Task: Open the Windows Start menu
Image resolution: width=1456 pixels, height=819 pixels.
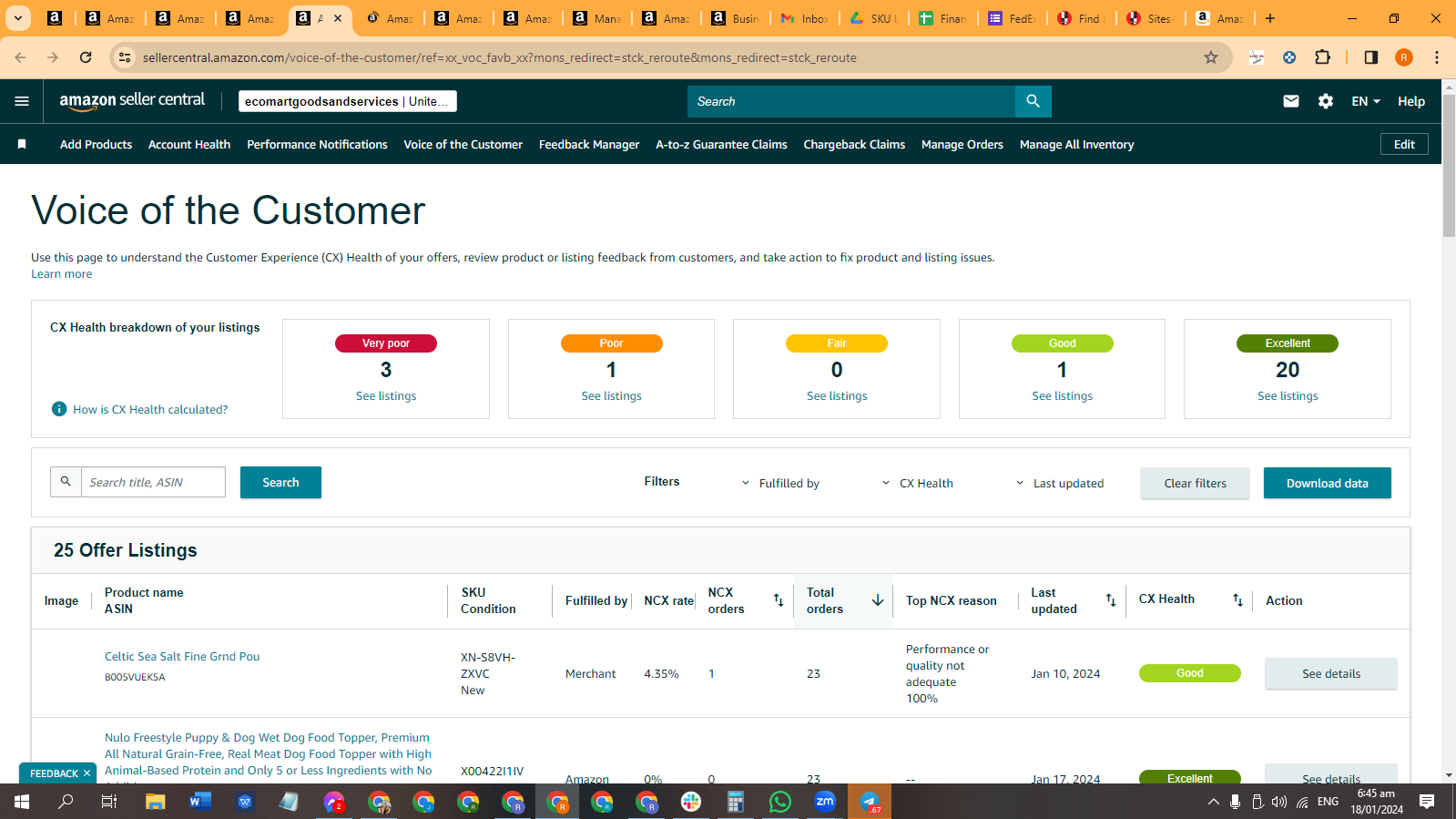Action: [22, 802]
